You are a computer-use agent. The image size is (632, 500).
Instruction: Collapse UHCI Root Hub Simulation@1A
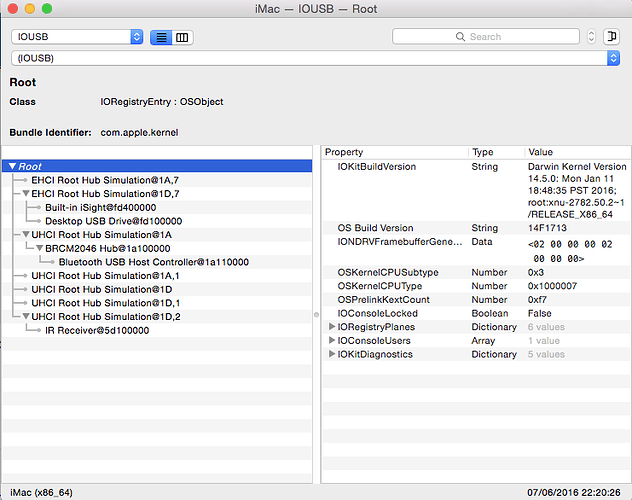point(26,234)
